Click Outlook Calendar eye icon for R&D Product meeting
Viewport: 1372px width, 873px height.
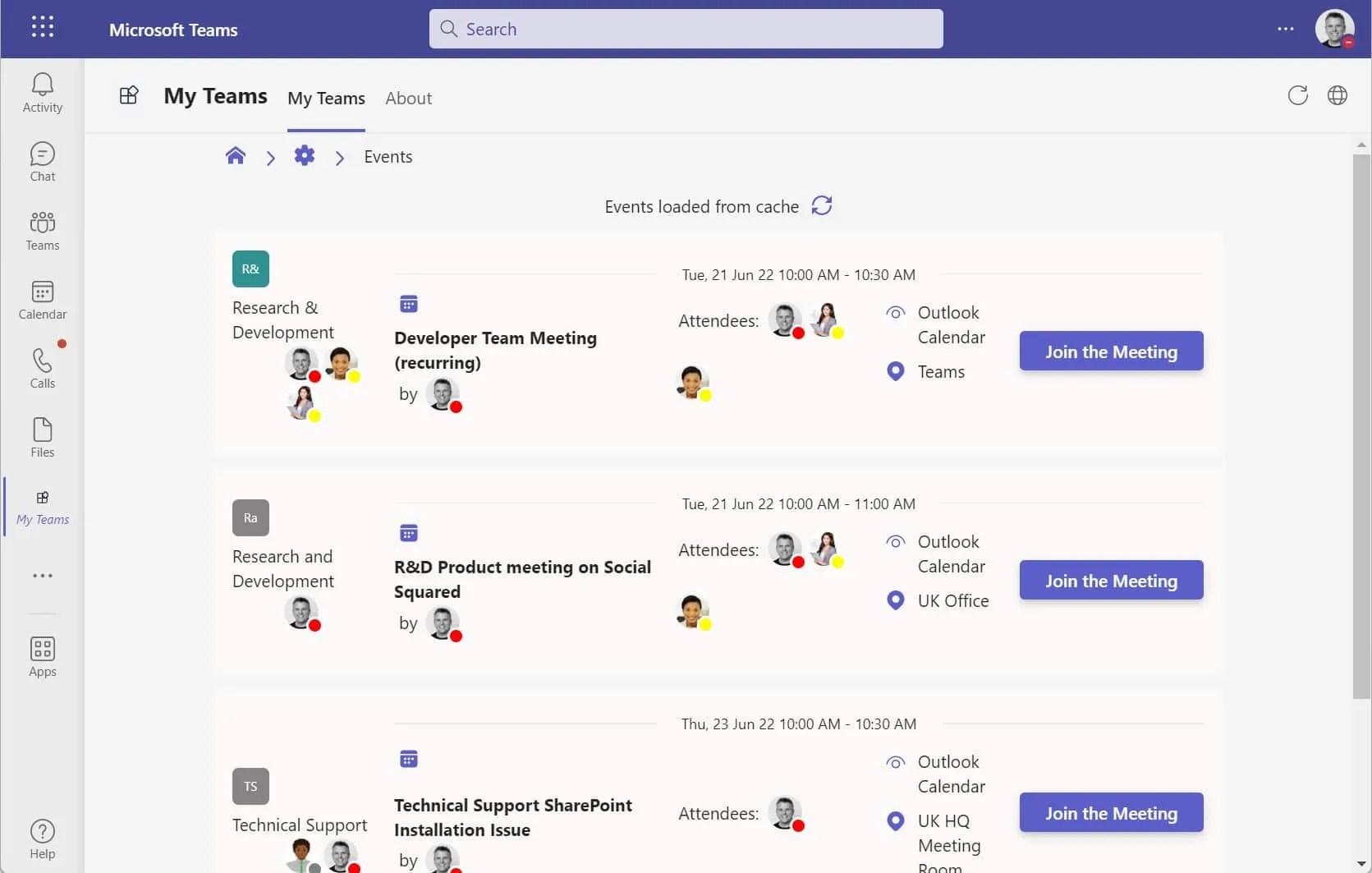coord(896,541)
